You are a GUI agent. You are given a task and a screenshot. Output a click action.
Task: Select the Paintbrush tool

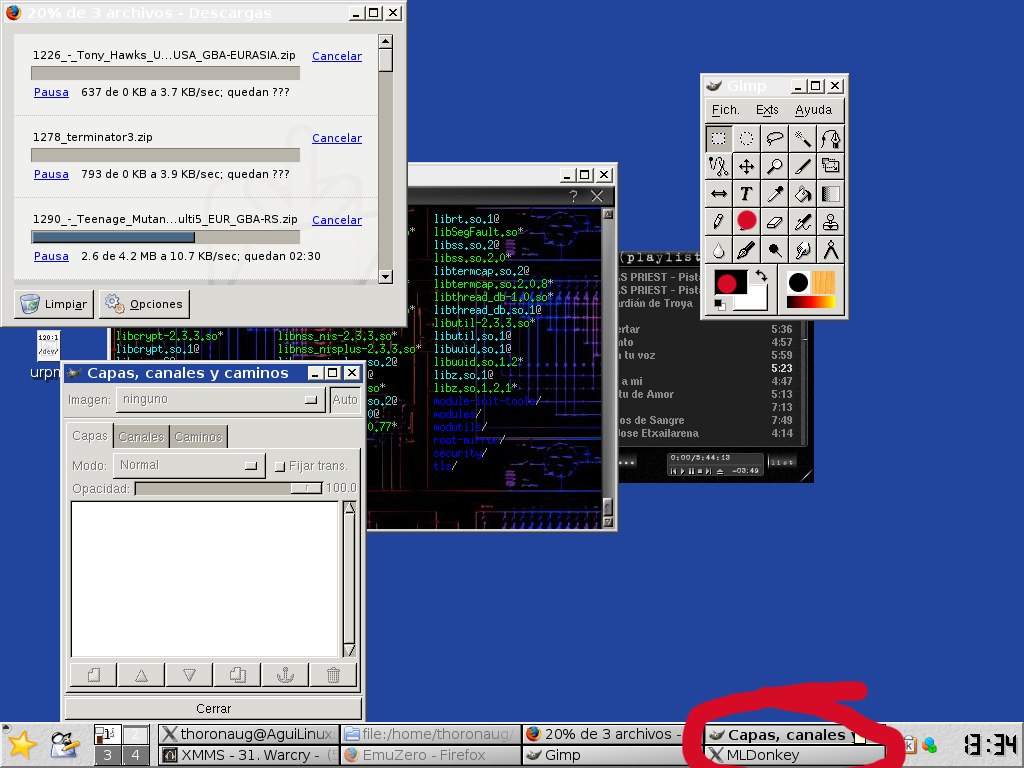pyautogui.click(x=746, y=222)
